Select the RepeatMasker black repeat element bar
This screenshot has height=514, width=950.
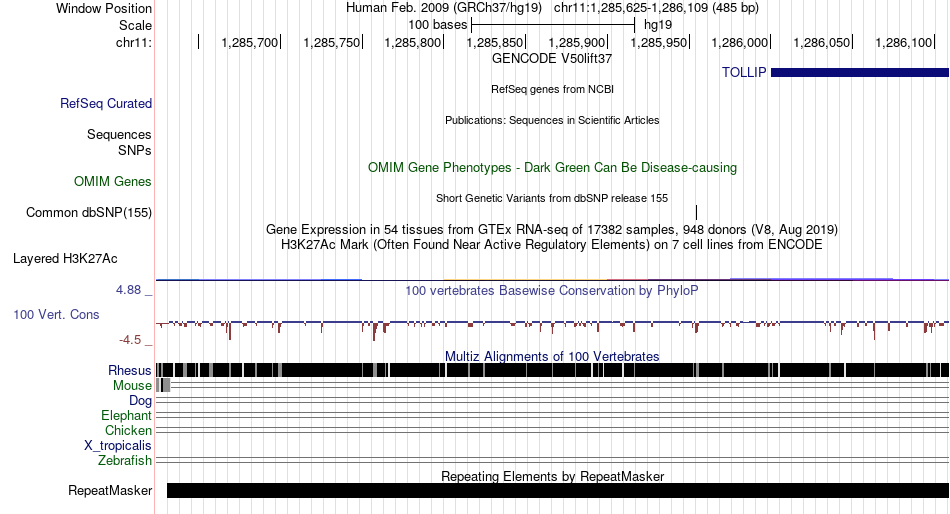[557, 490]
